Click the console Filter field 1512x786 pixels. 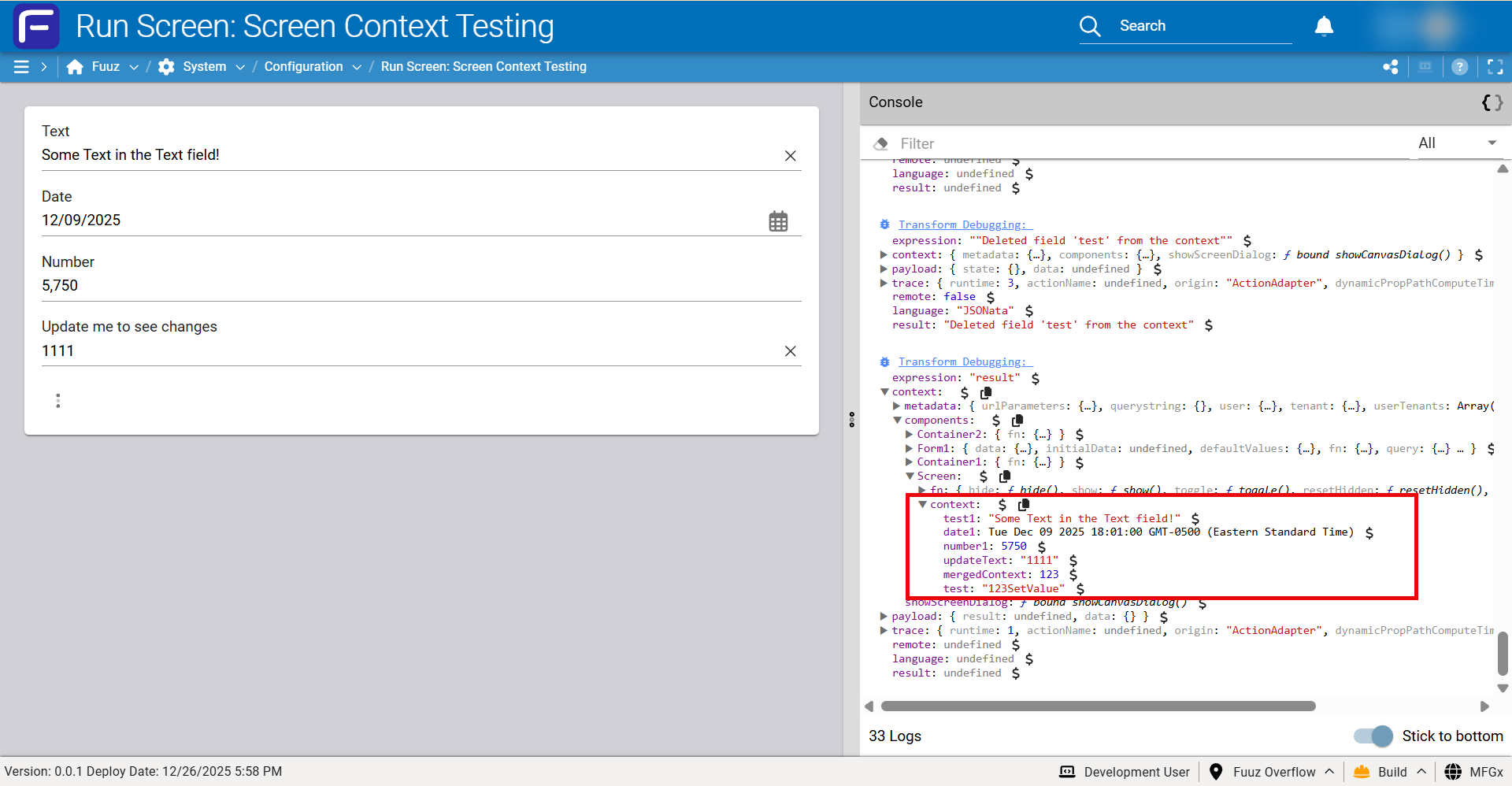1154,143
